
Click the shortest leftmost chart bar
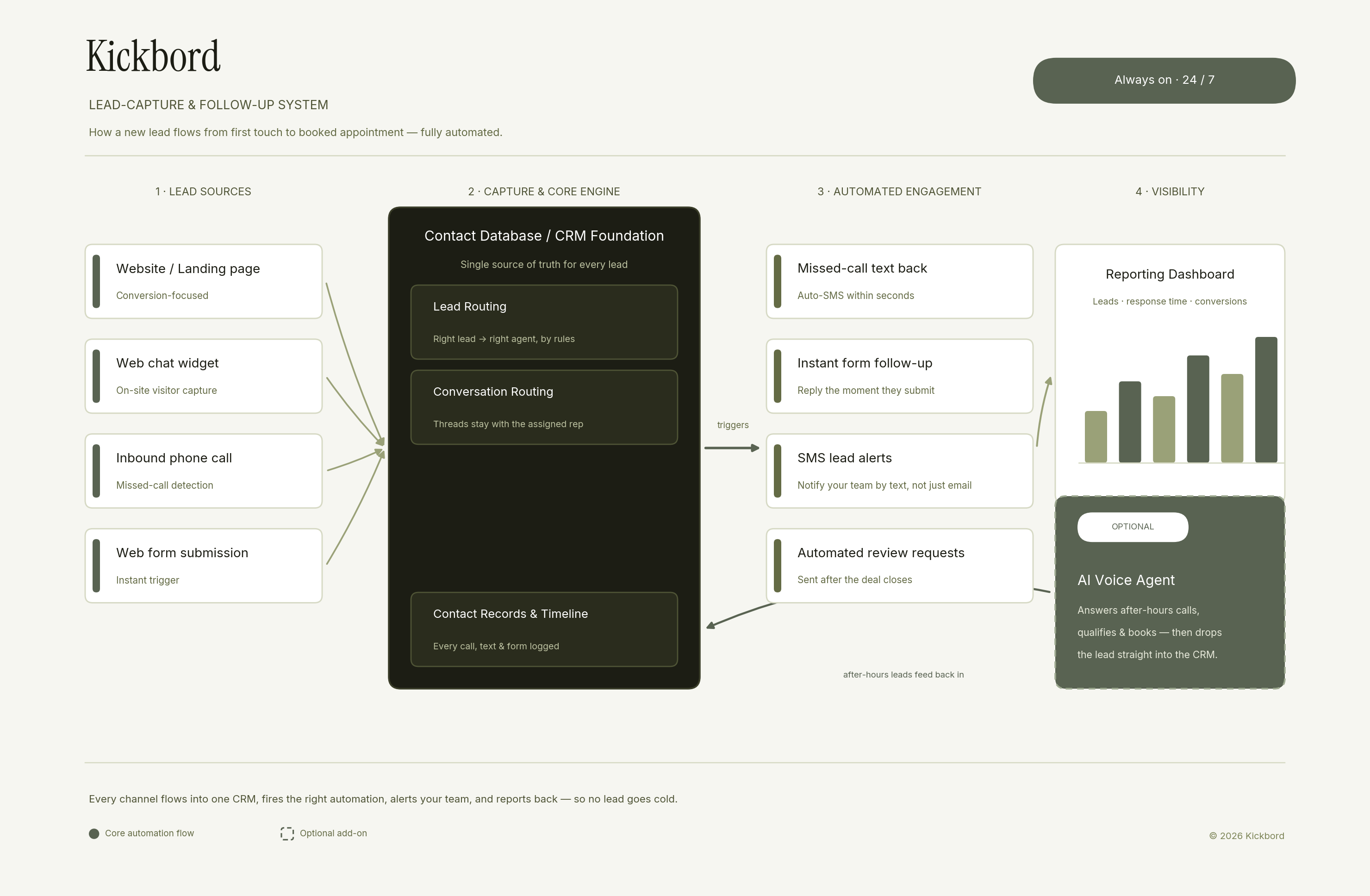pyautogui.click(x=1096, y=437)
